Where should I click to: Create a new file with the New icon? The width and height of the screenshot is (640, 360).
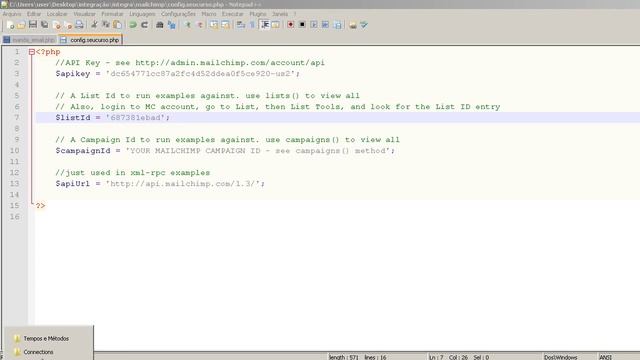pos(10,25)
